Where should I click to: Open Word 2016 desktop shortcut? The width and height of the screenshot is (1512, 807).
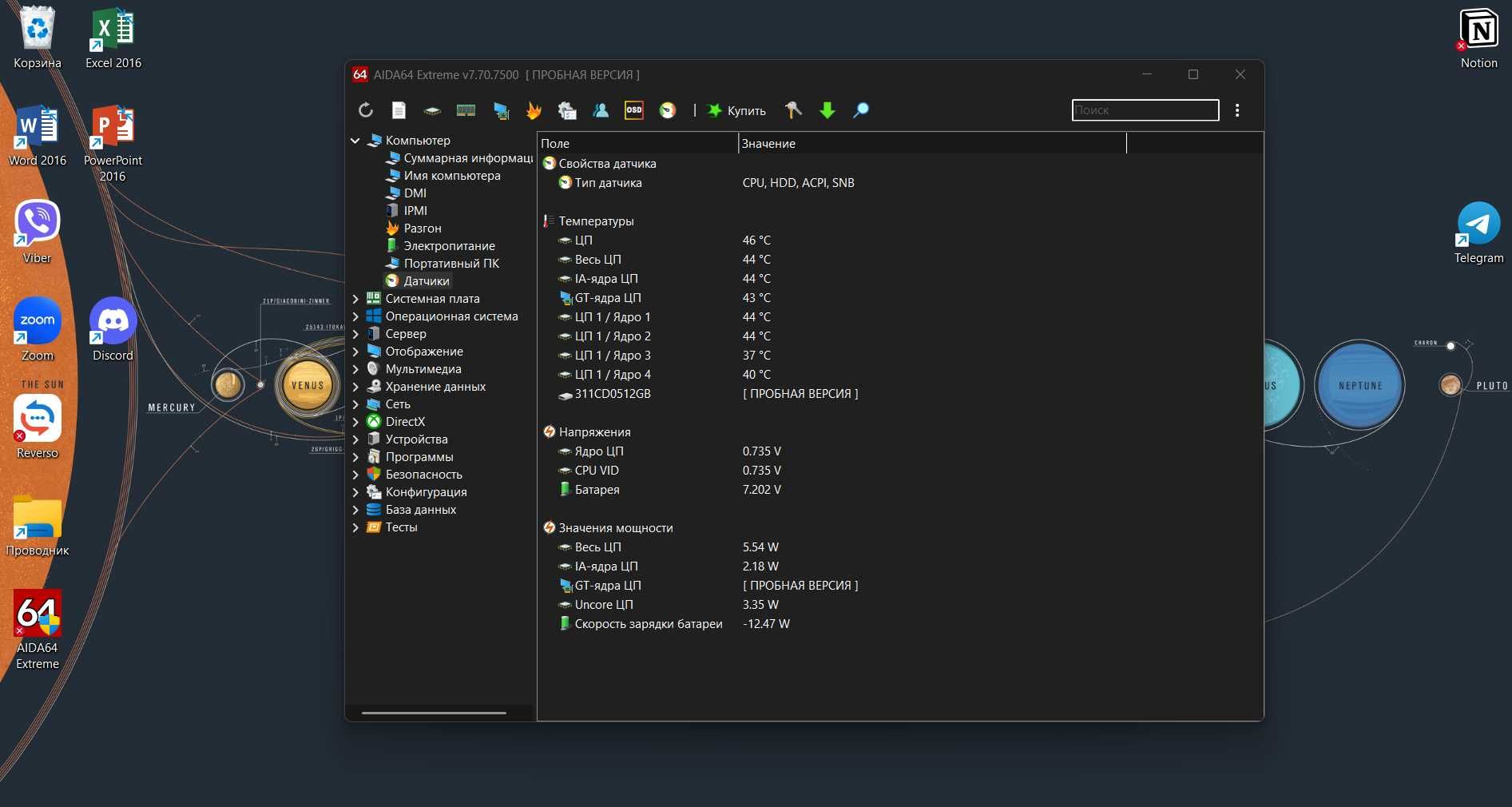tap(38, 136)
